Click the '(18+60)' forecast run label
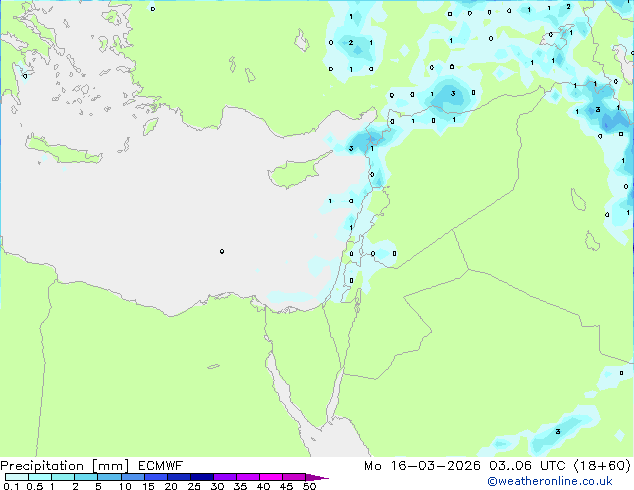634x490 pixels. point(602,466)
